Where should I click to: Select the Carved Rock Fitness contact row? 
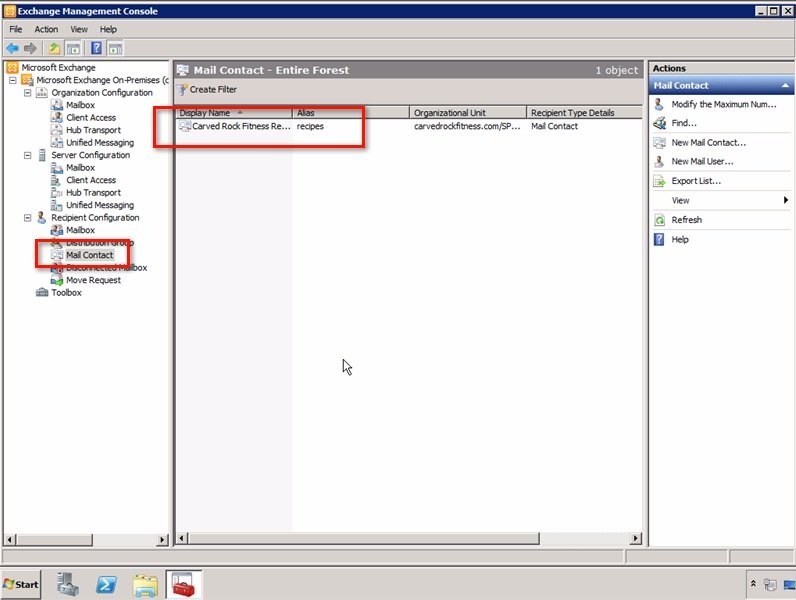point(409,126)
